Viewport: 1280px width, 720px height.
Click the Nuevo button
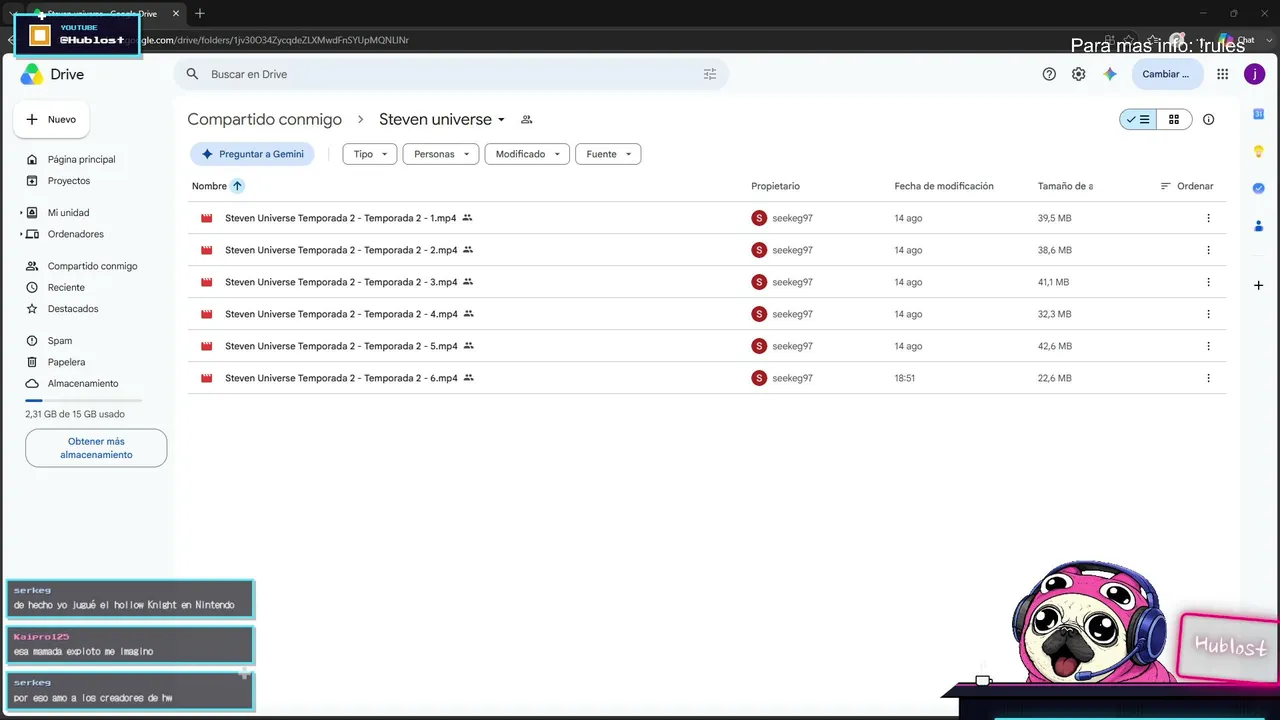pos(51,120)
